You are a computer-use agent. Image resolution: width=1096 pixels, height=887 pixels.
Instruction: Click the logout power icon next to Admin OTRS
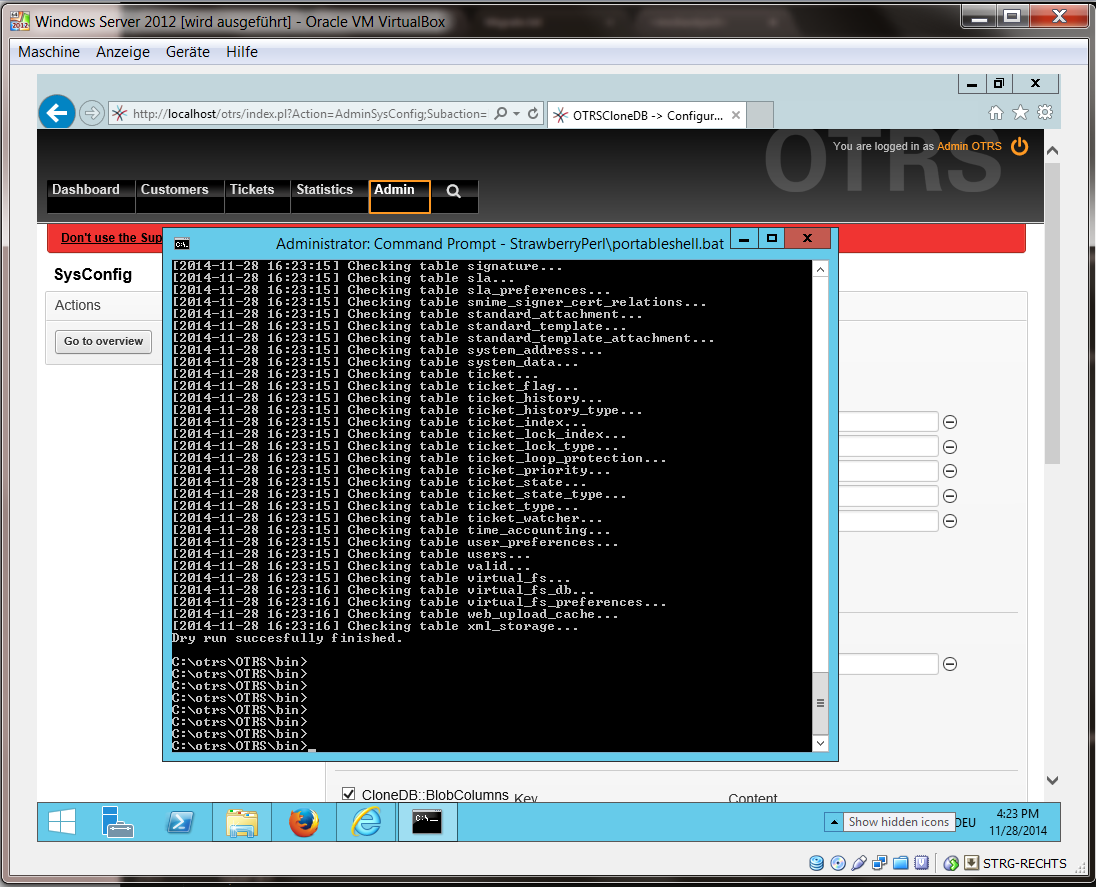tap(1019, 145)
